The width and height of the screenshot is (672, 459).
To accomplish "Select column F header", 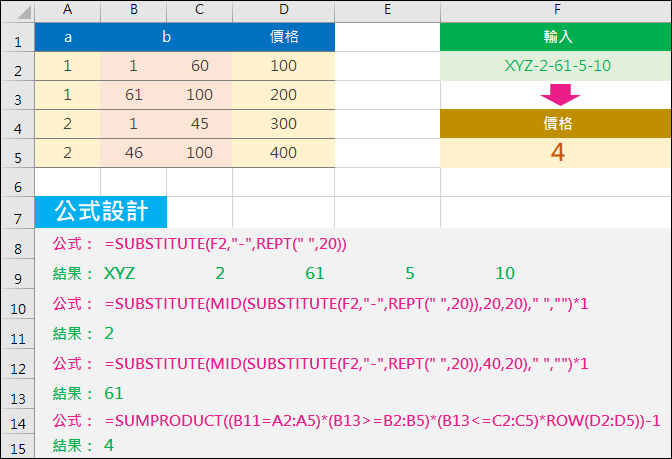I will 556,10.
